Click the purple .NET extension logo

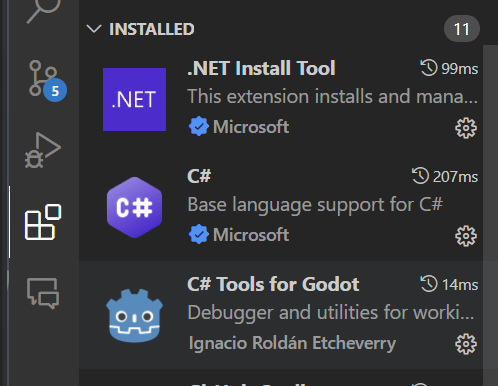coord(134,99)
